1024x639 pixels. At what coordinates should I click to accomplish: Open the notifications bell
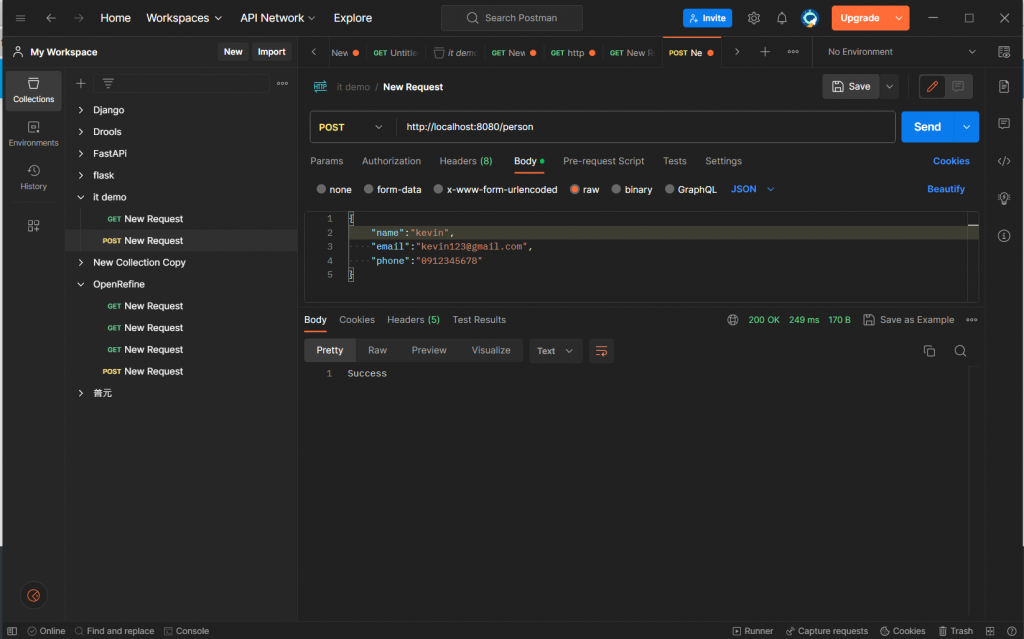(782, 18)
